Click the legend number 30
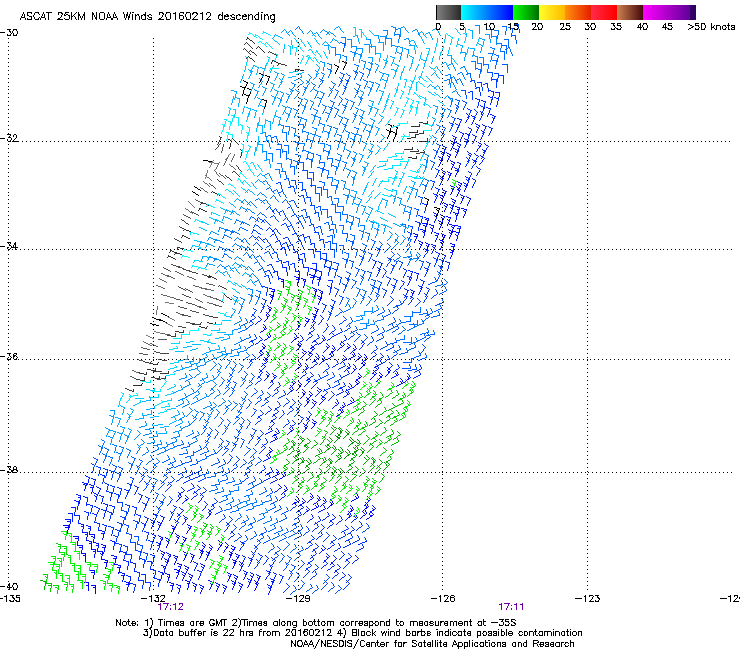The image size is (740, 650). [590, 27]
